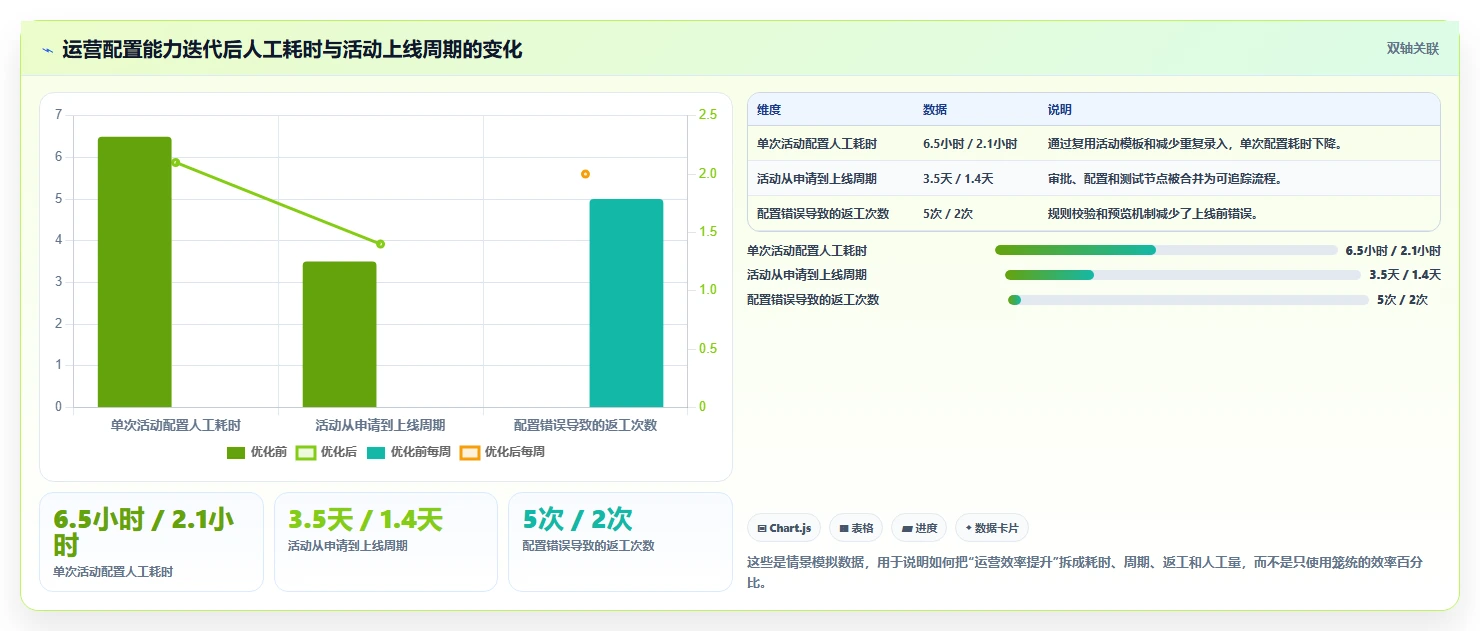Click the 表格 tag

(x=856, y=528)
